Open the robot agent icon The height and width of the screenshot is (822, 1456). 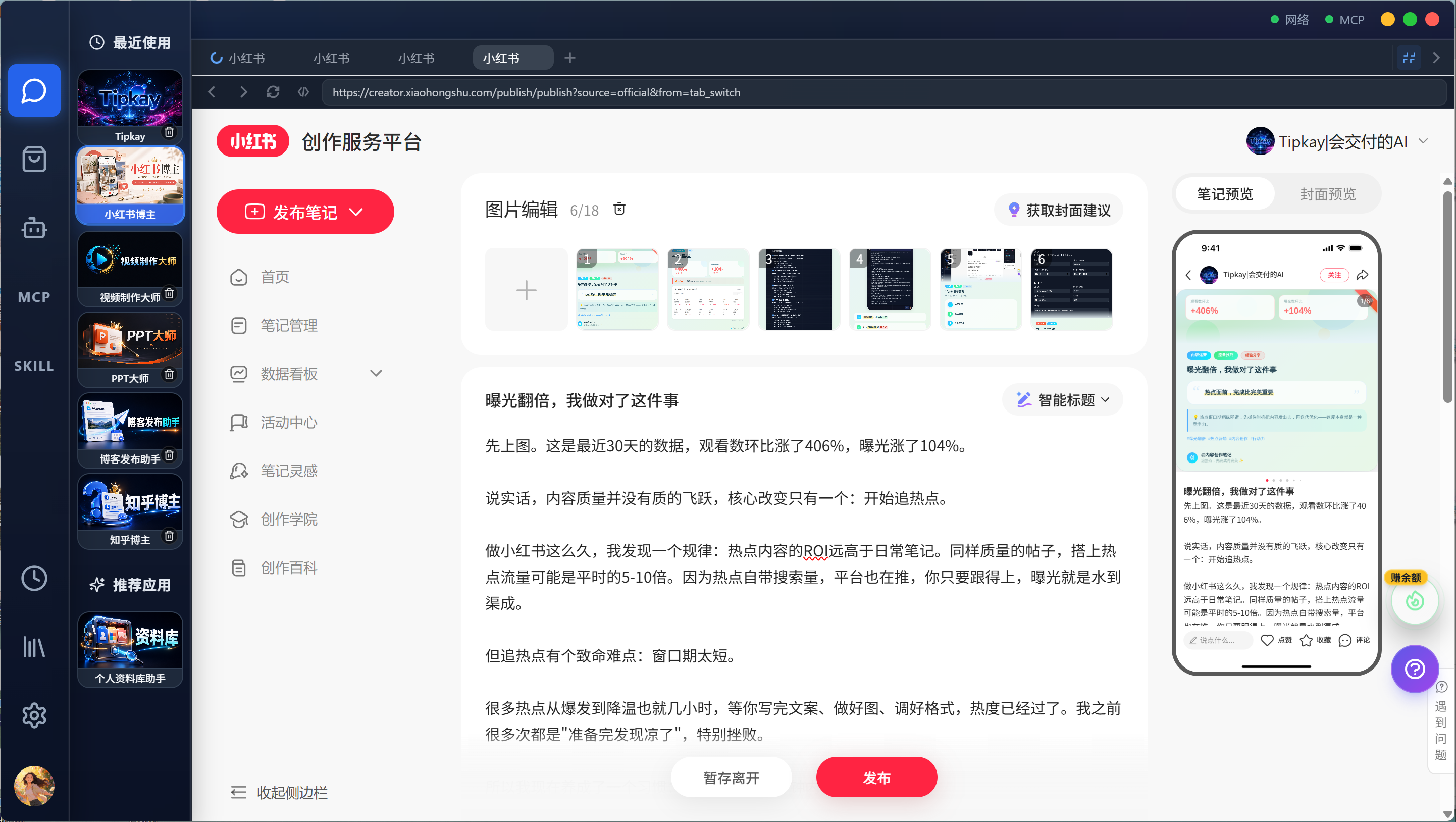[34, 228]
